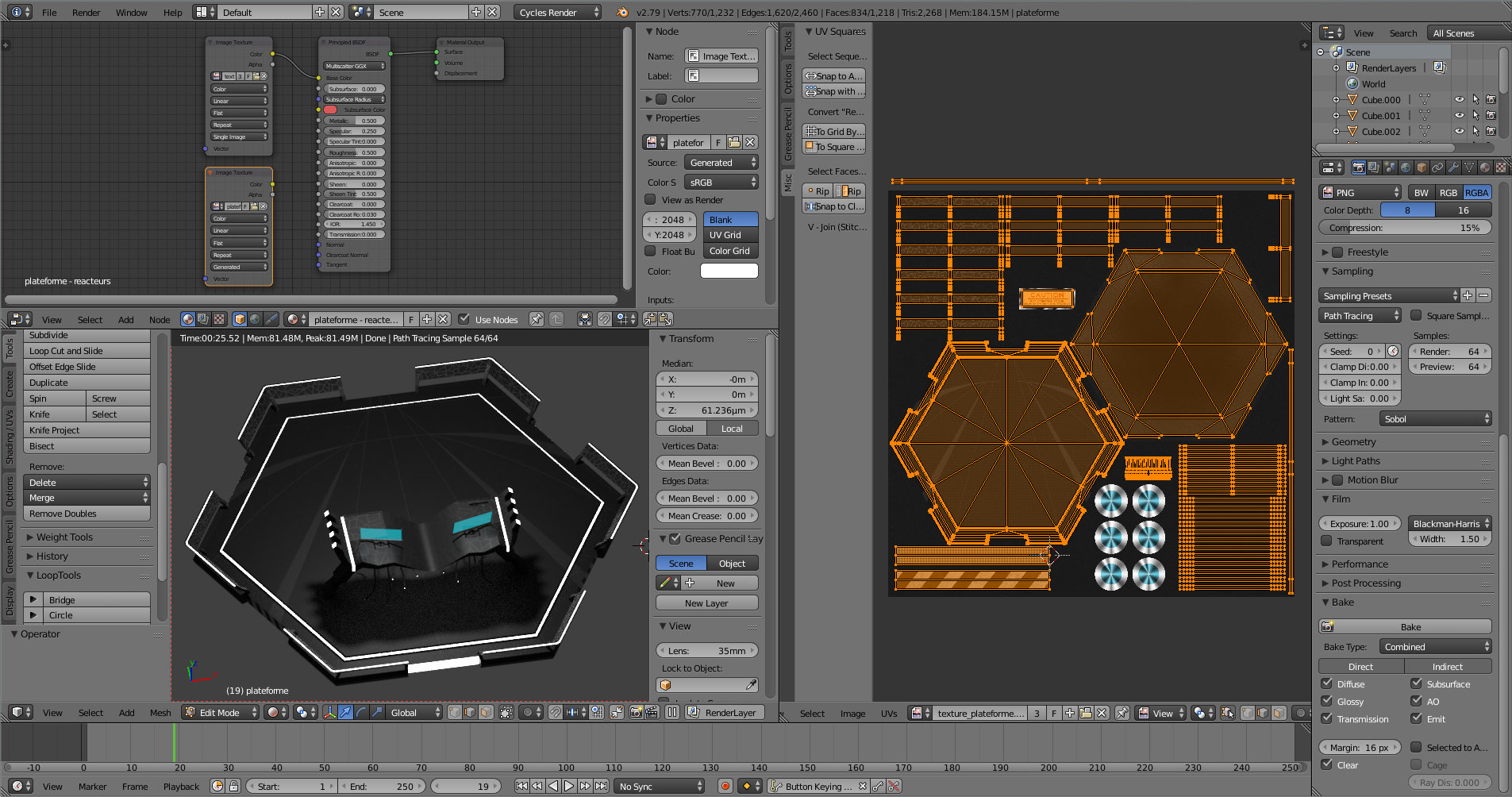Expand the Performance panel
The width and height of the screenshot is (1512, 797).
point(1360,564)
